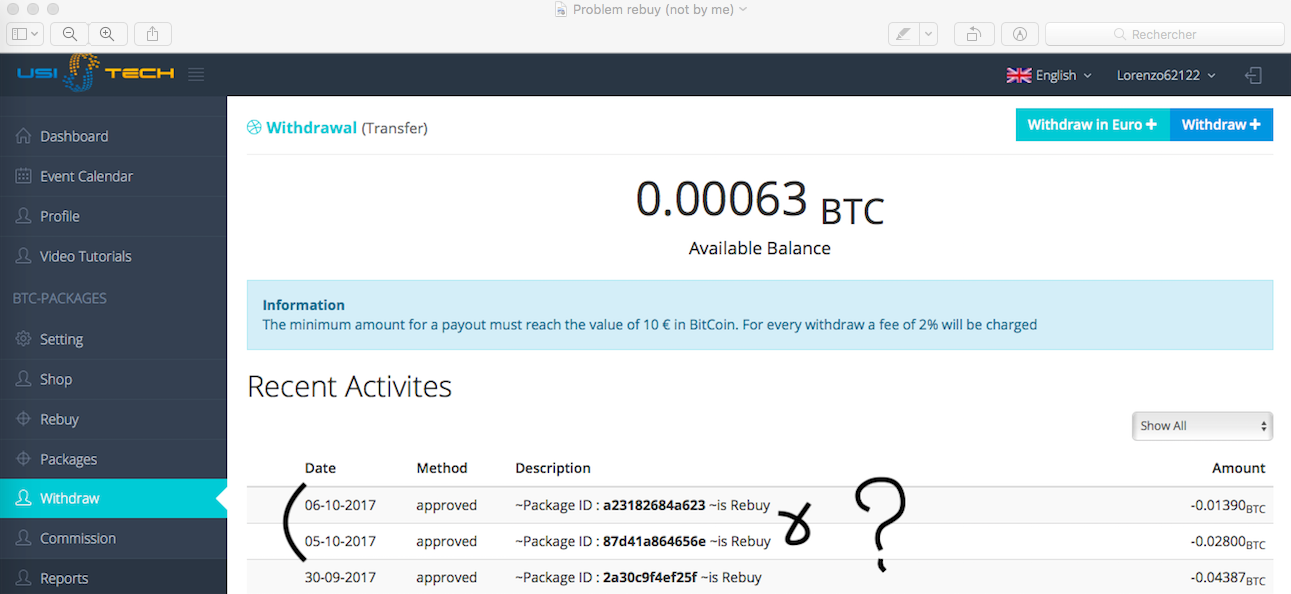Open the English language dropdown
This screenshot has height=594, width=1291.
point(1049,74)
